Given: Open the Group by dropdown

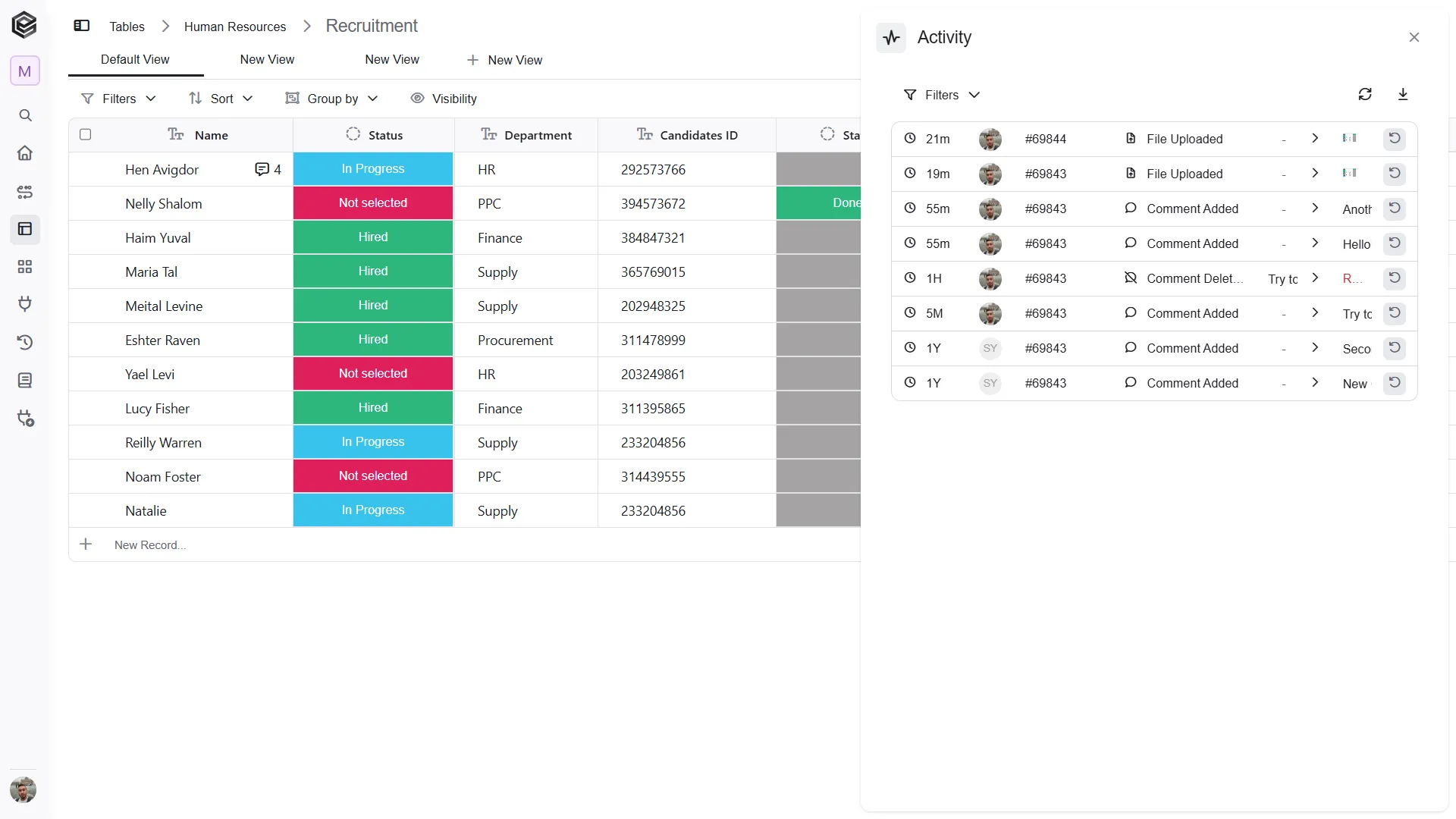Looking at the screenshot, I should coord(331,99).
